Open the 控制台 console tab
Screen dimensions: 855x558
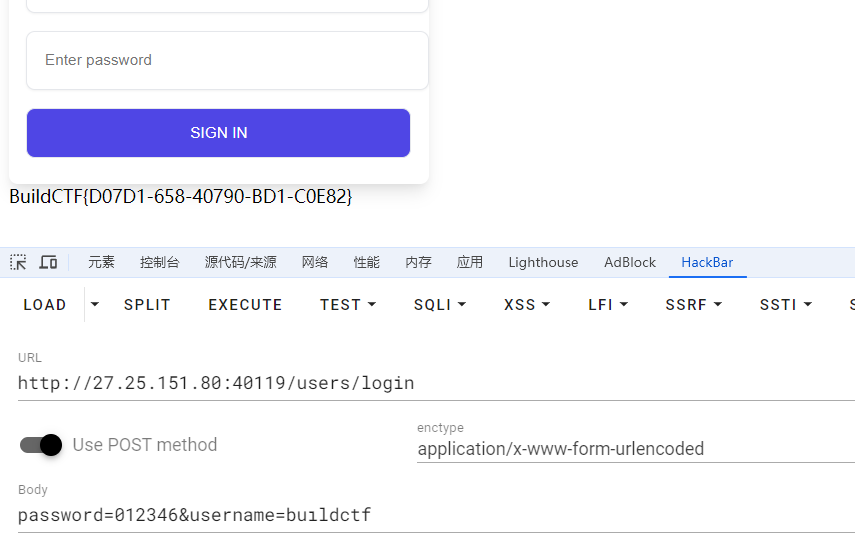pyautogui.click(x=160, y=262)
